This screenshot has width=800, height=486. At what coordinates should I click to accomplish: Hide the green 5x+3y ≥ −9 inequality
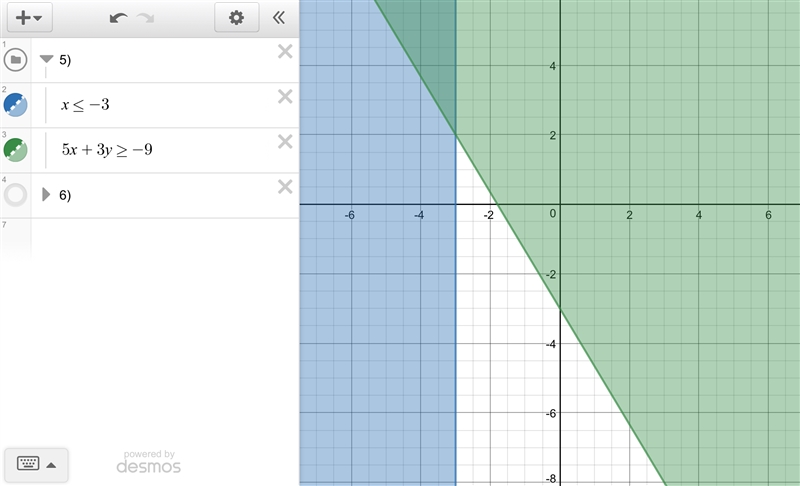click(x=15, y=149)
